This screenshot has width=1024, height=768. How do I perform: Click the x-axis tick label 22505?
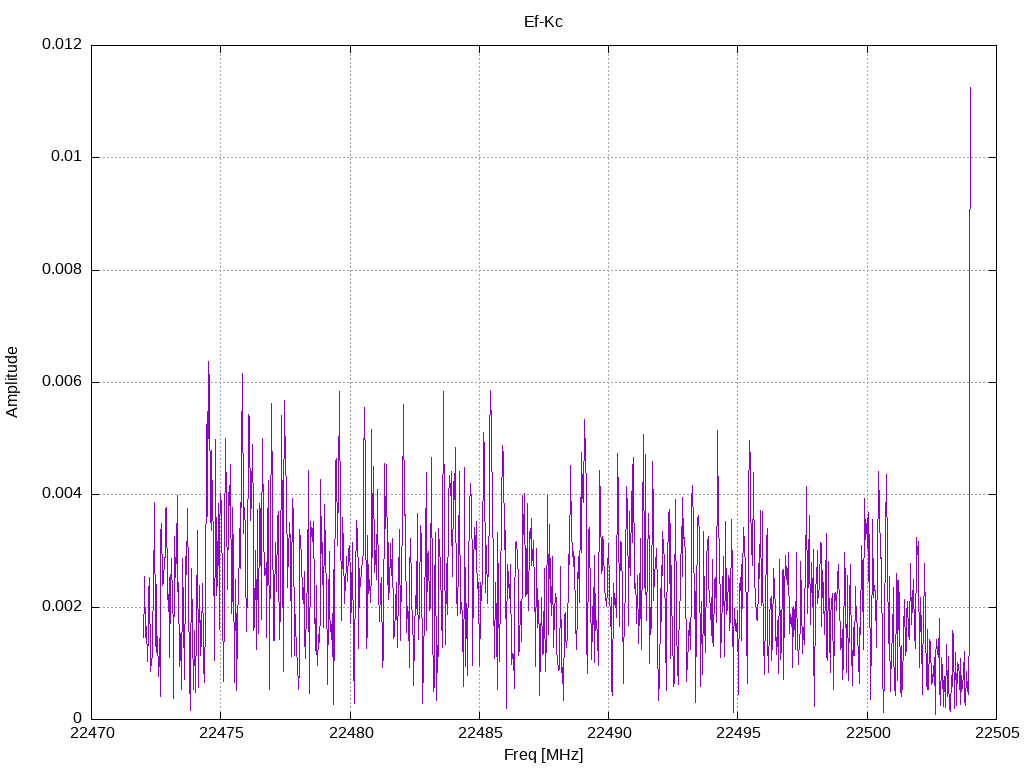click(x=997, y=733)
